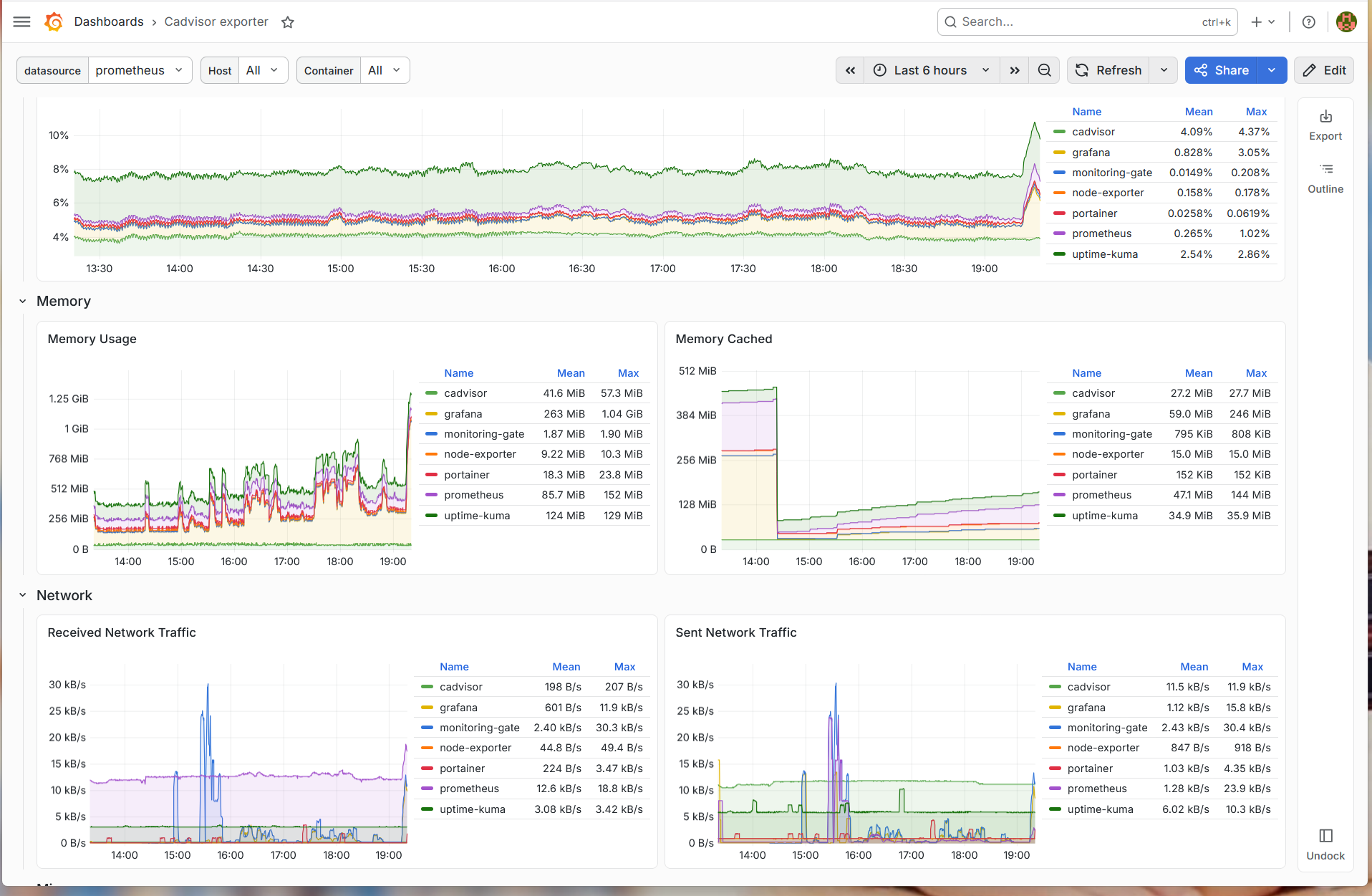Click the Export sidebar icon

1325,125
